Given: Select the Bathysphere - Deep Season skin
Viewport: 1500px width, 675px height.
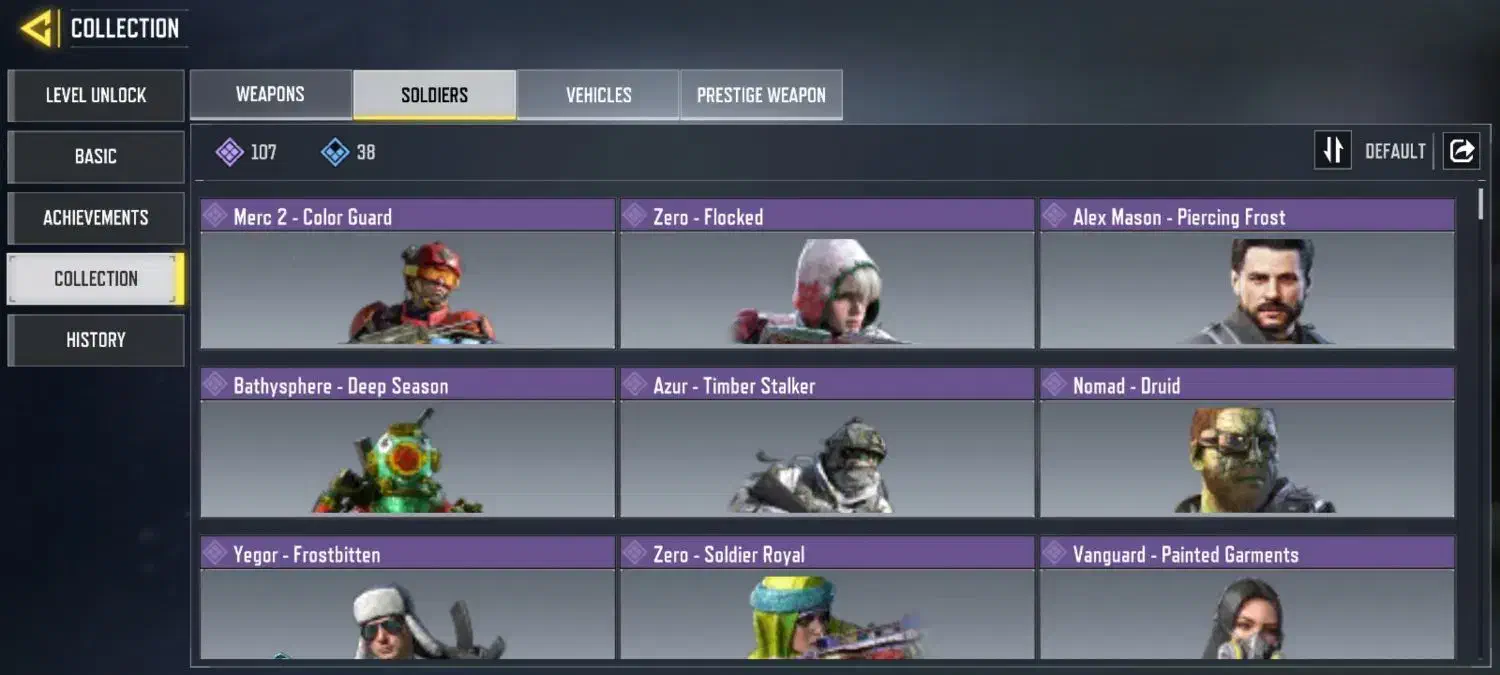Looking at the screenshot, I should (407, 442).
